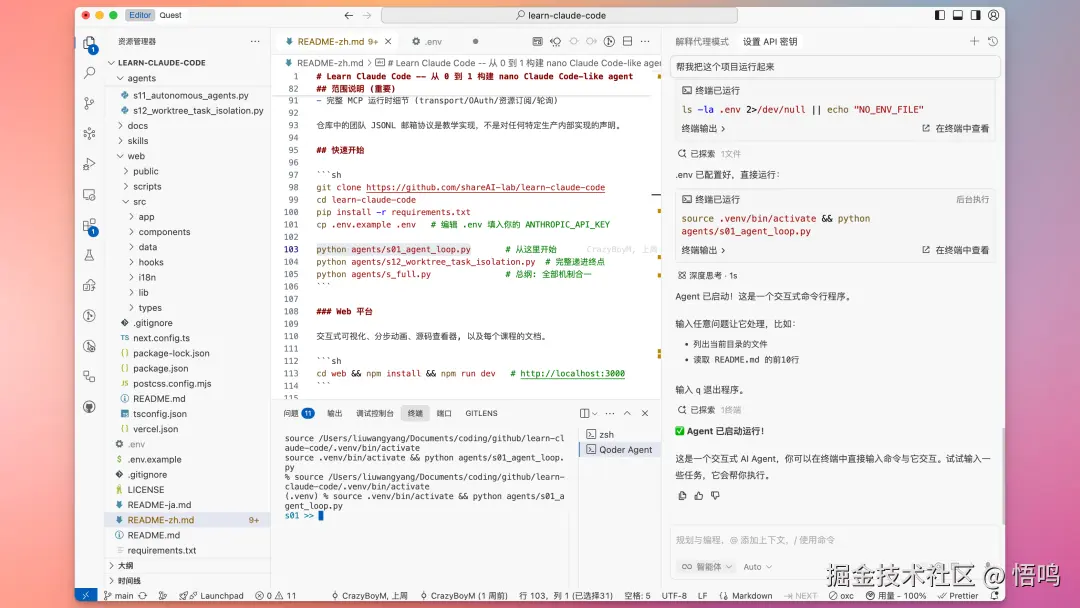
Task: Start a new chat with plus icon
Action: [974, 41]
